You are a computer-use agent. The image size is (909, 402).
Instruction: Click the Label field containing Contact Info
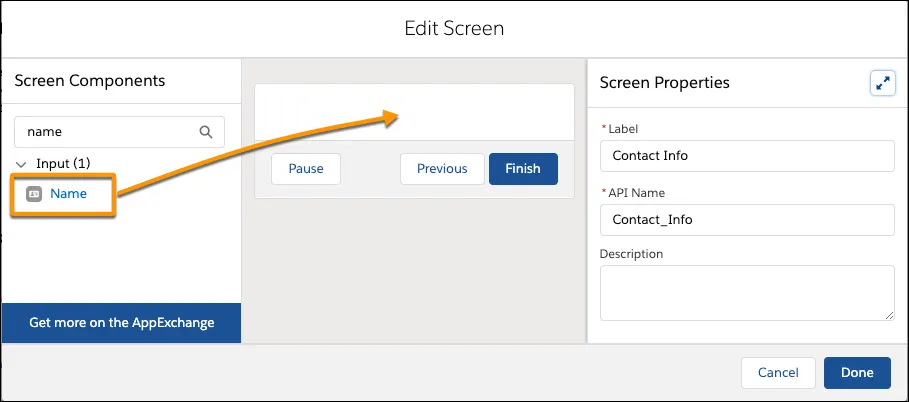click(x=746, y=156)
